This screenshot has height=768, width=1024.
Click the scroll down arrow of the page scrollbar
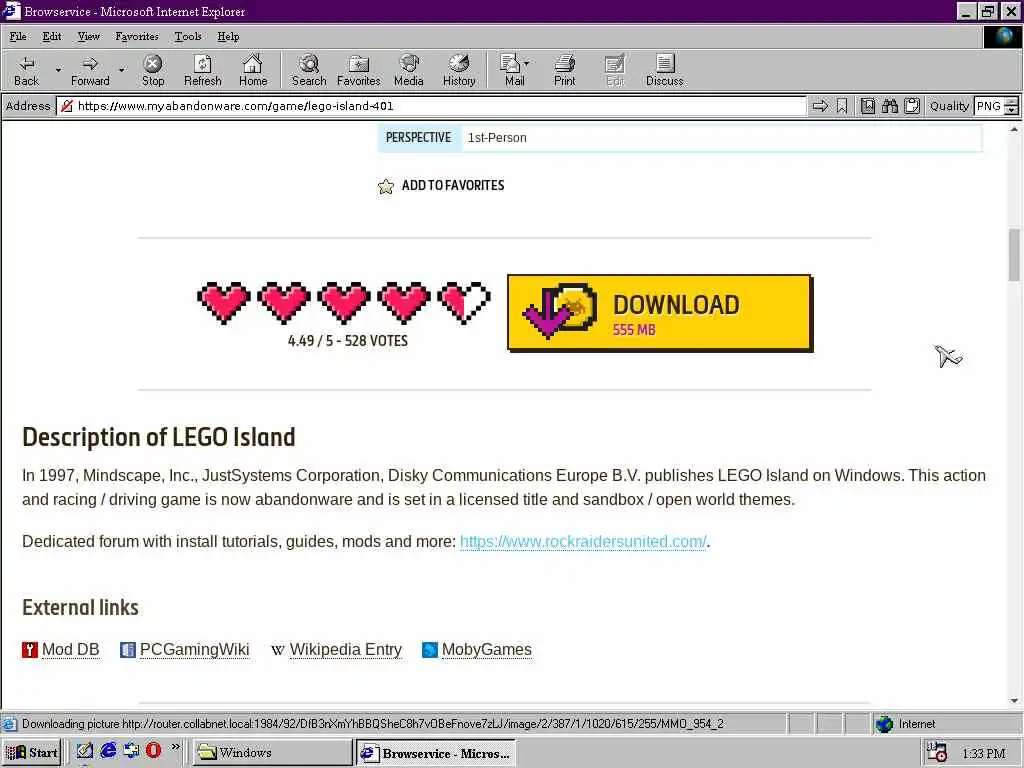pyautogui.click(x=1014, y=701)
